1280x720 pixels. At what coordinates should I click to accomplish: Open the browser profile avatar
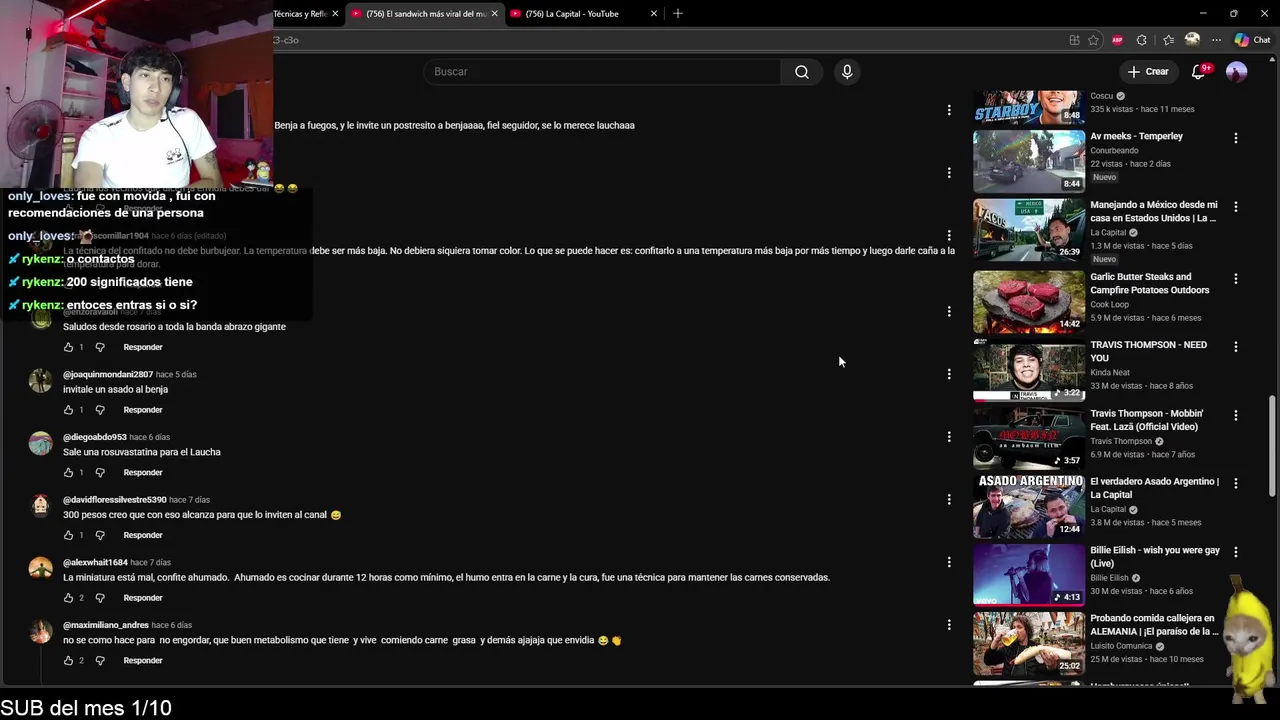tap(1192, 40)
